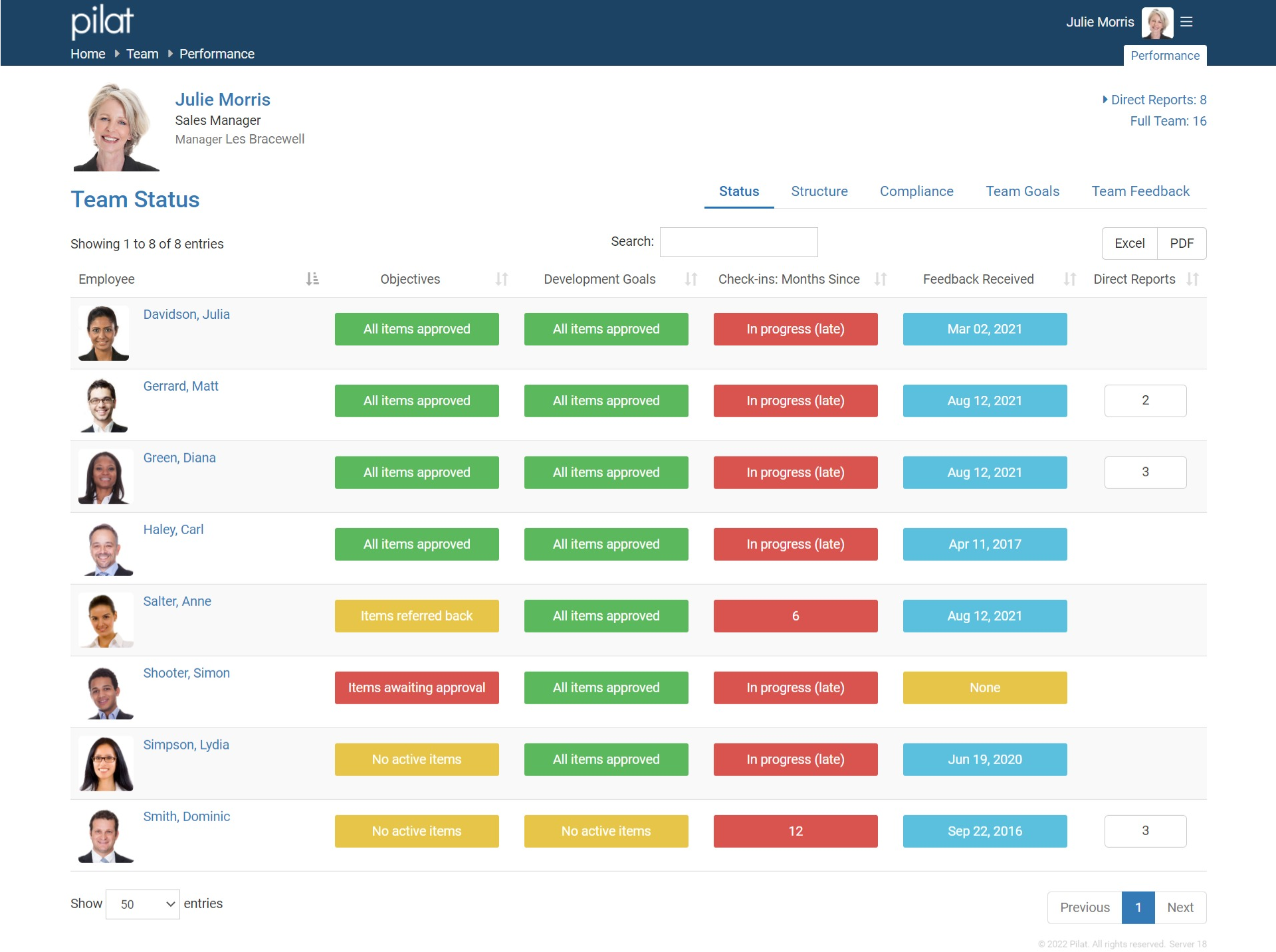
Task: Open the hamburger menu icon
Action: pos(1186,22)
